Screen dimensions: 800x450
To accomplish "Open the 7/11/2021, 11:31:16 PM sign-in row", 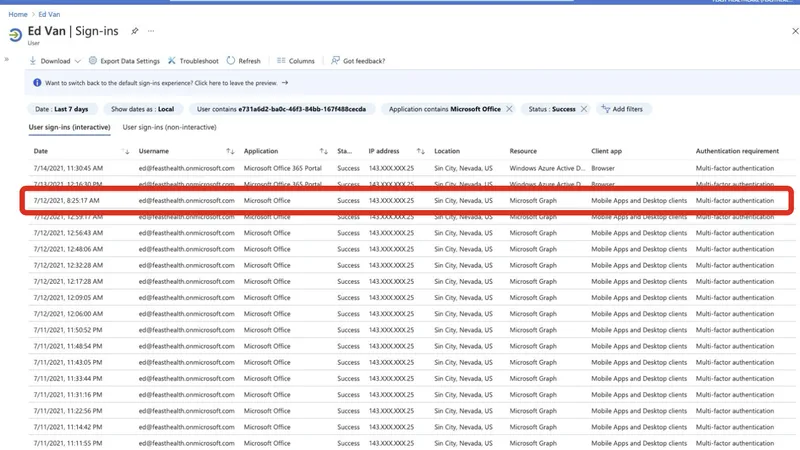I will [x=412, y=395].
